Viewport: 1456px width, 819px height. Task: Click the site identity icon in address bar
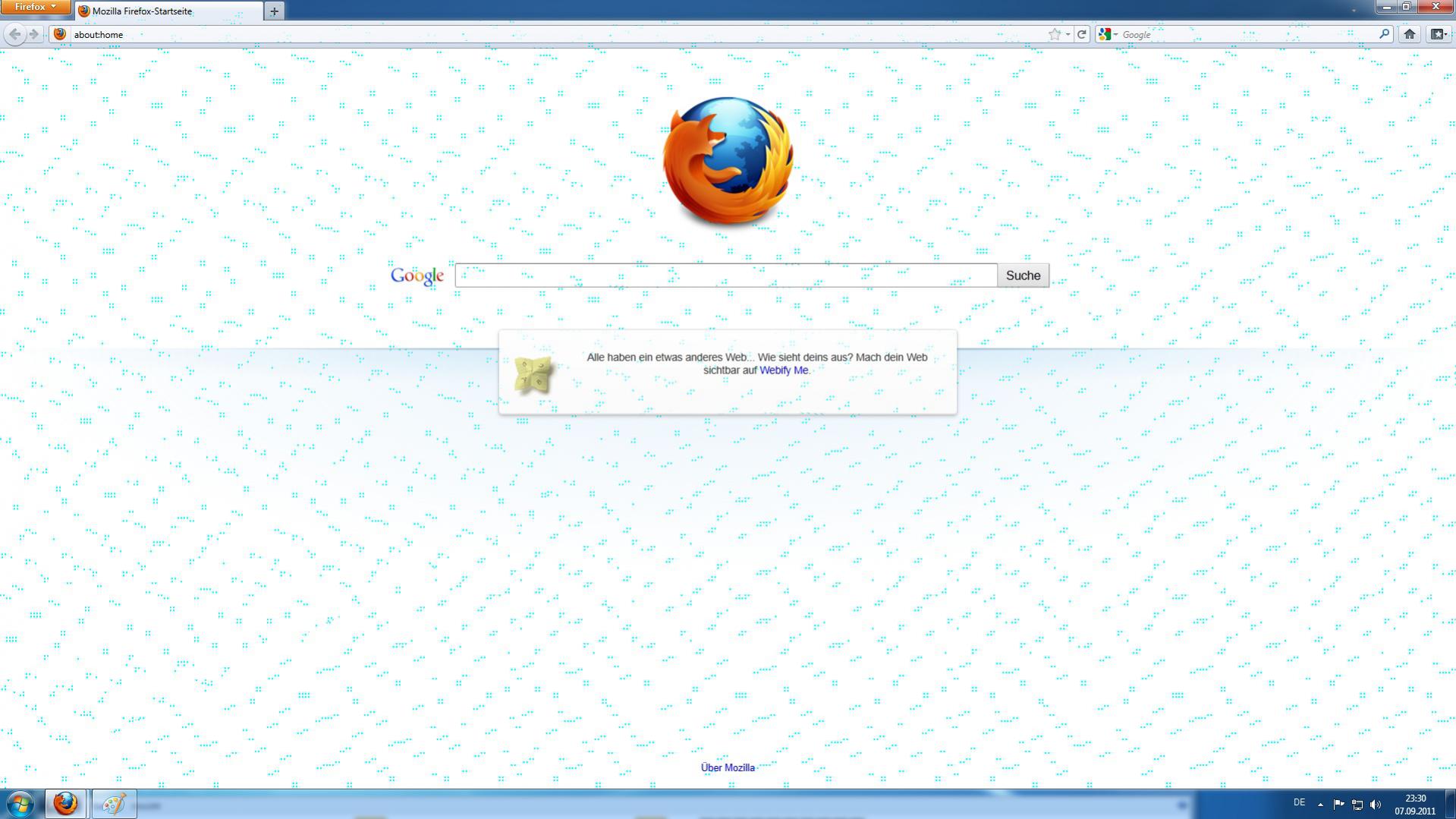click(60, 34)
